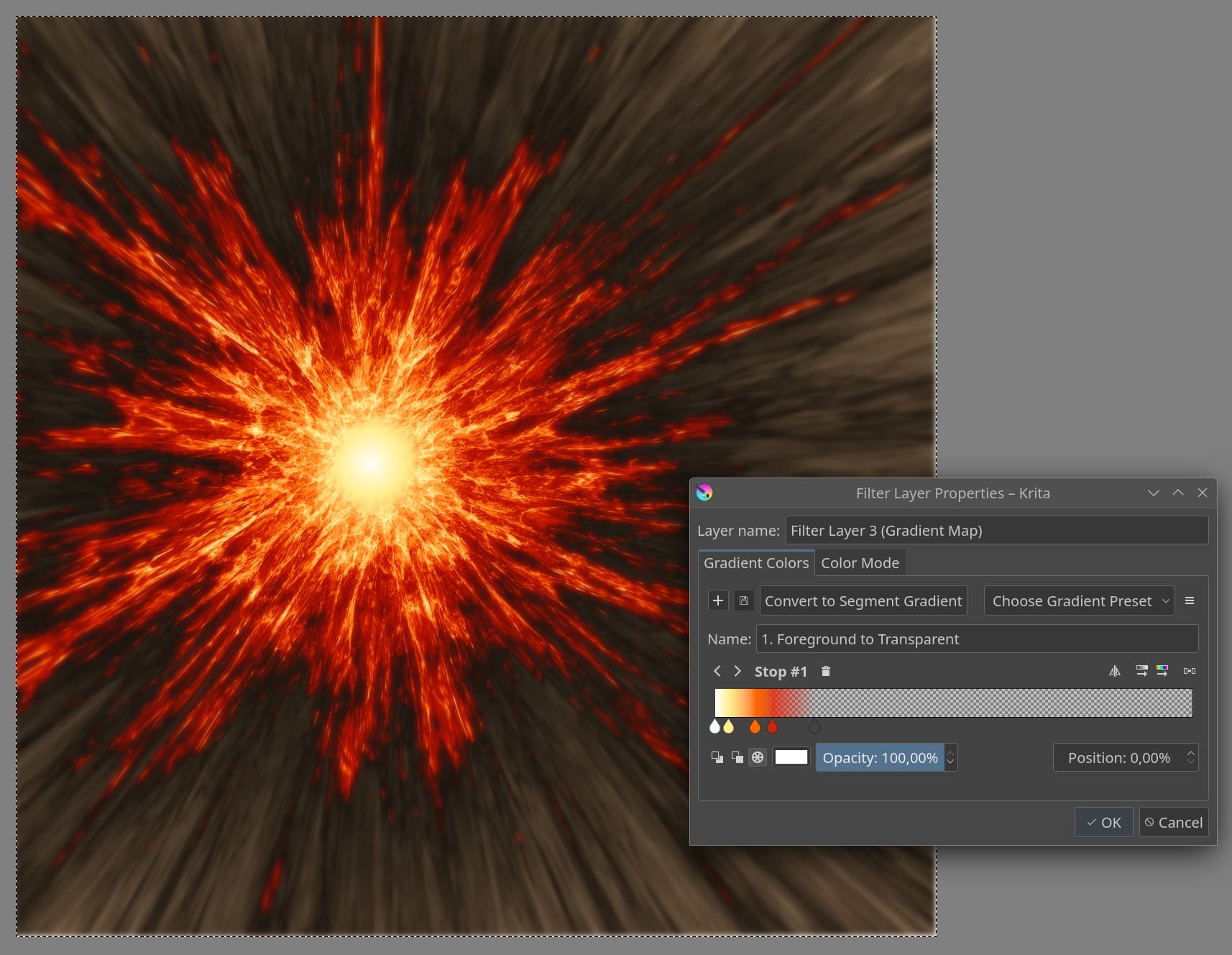Set stop color type to foreground
Viewport: 1232px width, 955px height.
tap(717, 757)
